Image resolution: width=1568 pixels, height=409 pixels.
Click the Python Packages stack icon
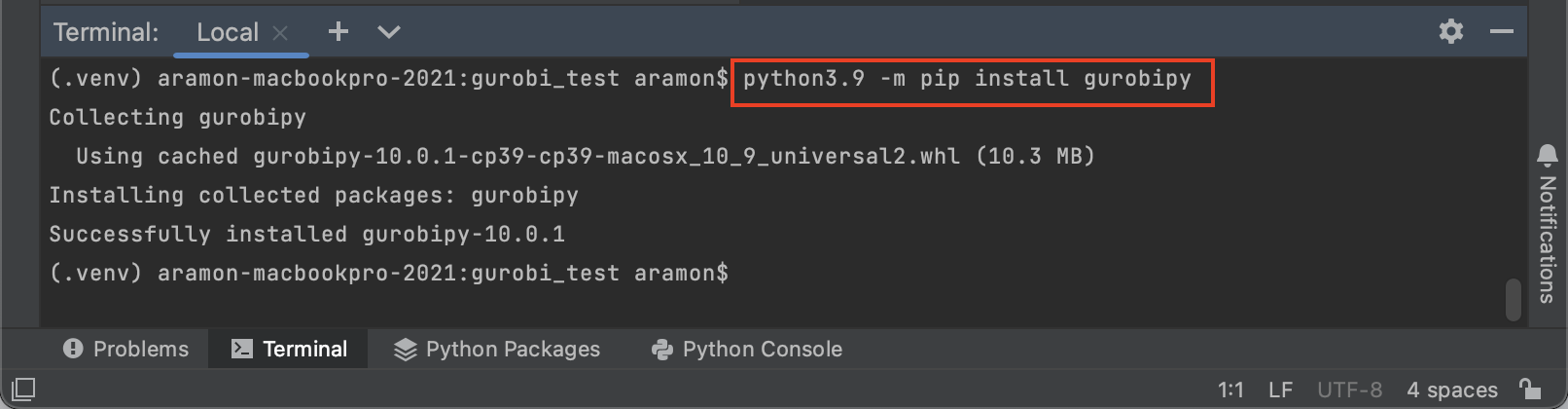coord(405,350)
